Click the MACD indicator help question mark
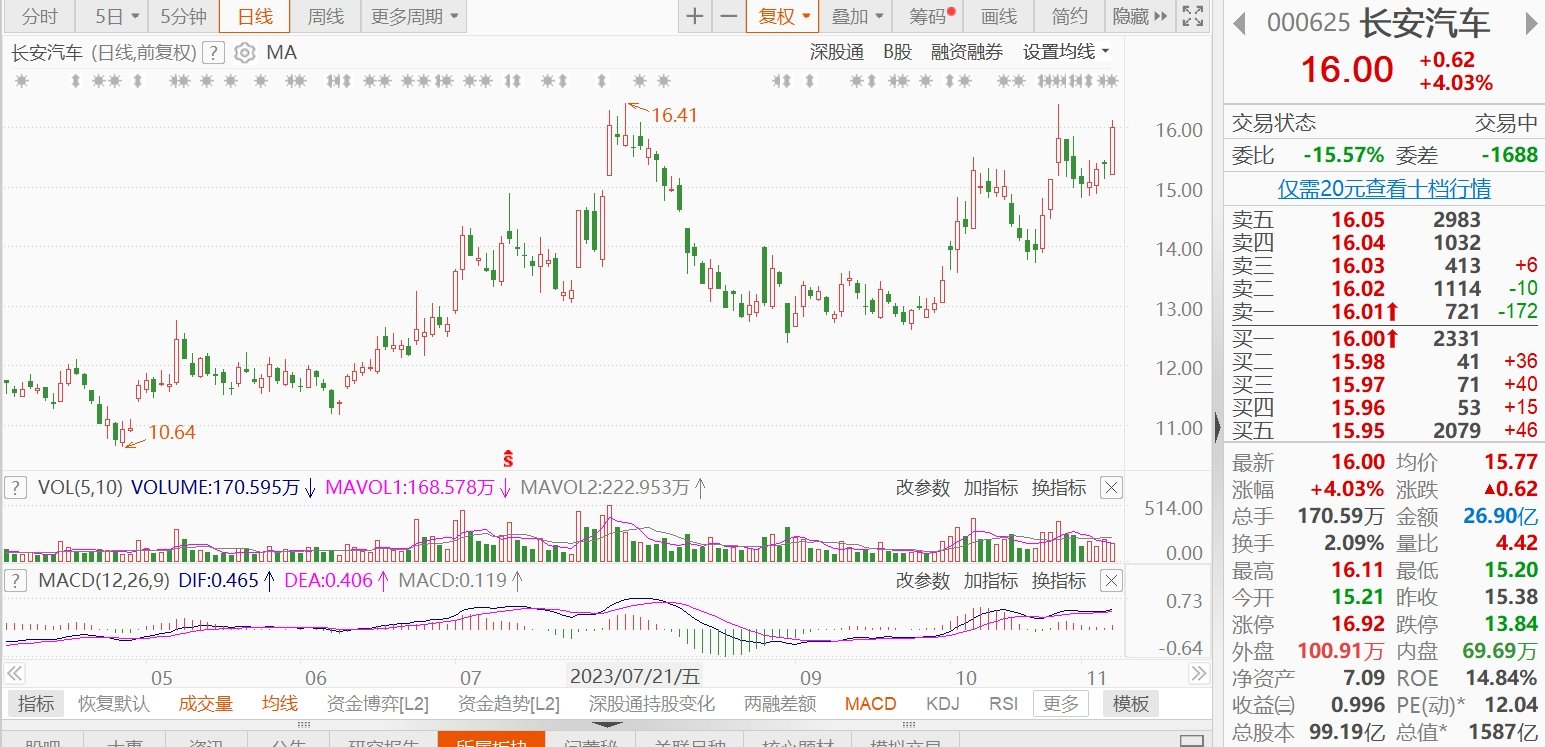The height and width of the screenshot is (747, 1545). (x=16, y=580)
